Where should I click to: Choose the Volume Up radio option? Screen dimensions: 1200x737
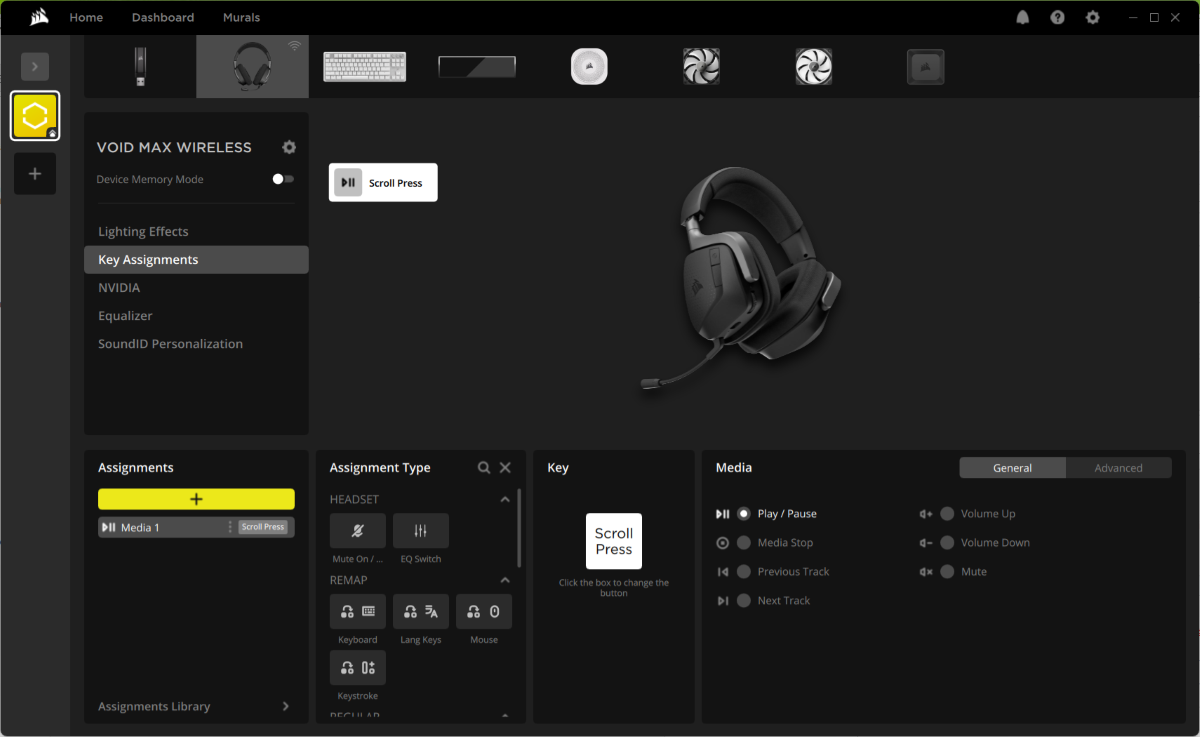[947, 514]
